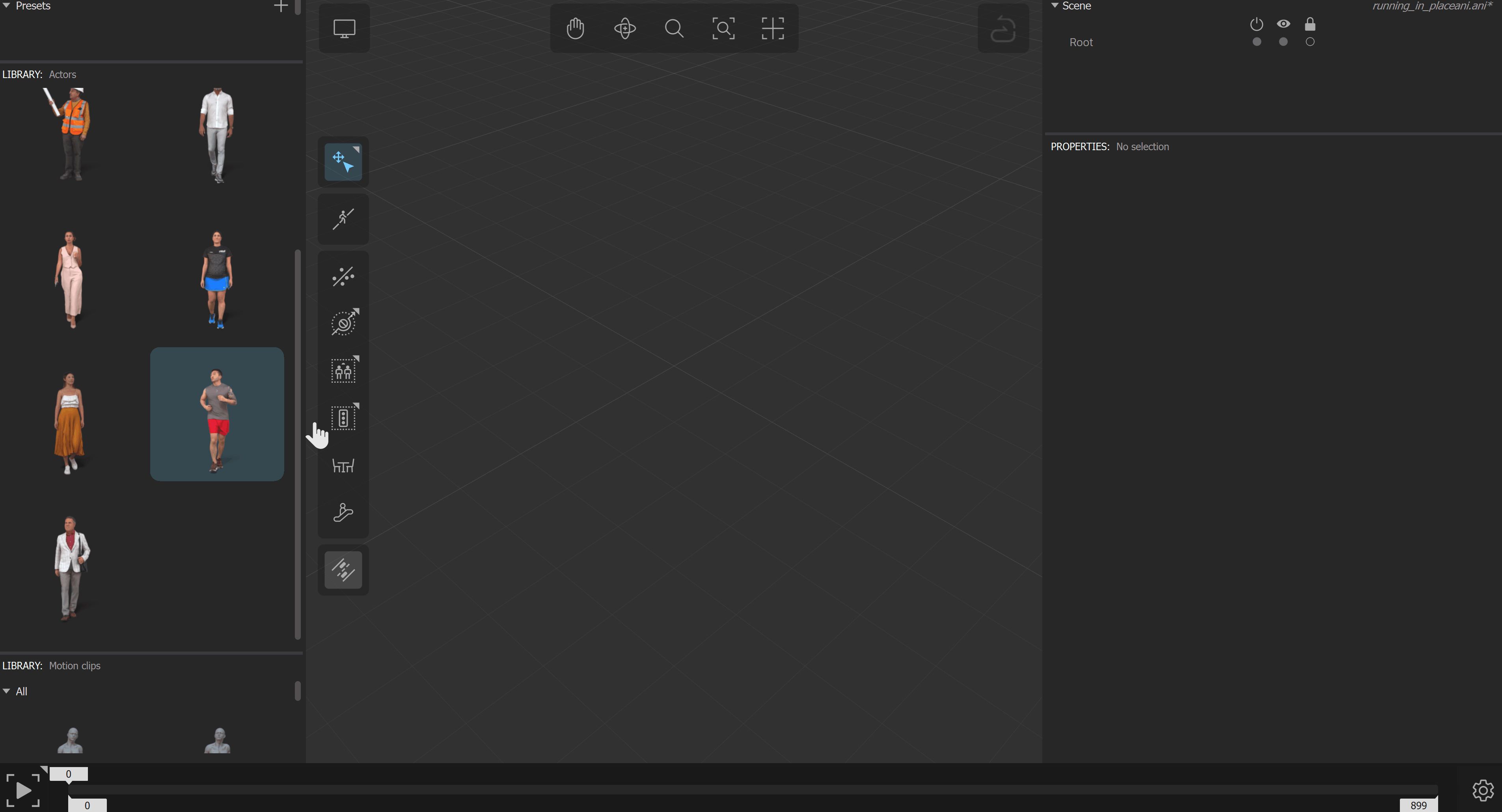Select the circular area spawn tool
Viewport: 1502px width, 812px height.
pos(343,323)
